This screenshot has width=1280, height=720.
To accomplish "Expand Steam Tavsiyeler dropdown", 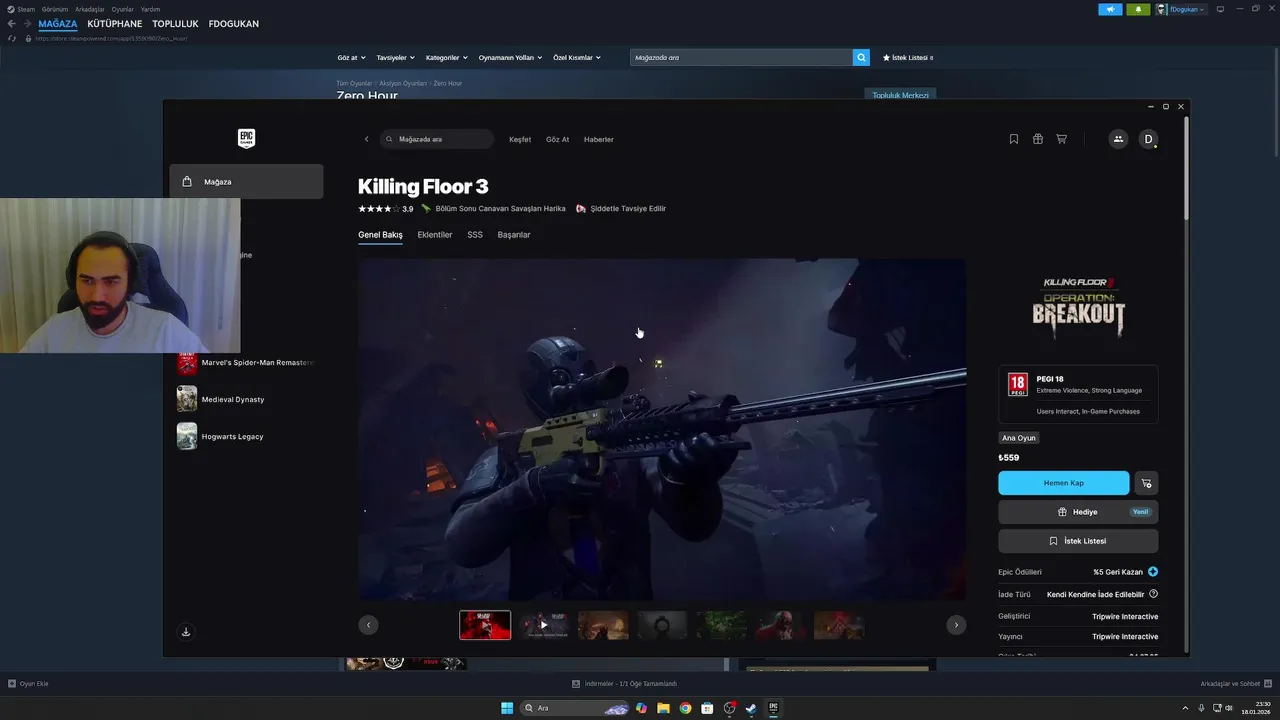I will tap(396, 58).
